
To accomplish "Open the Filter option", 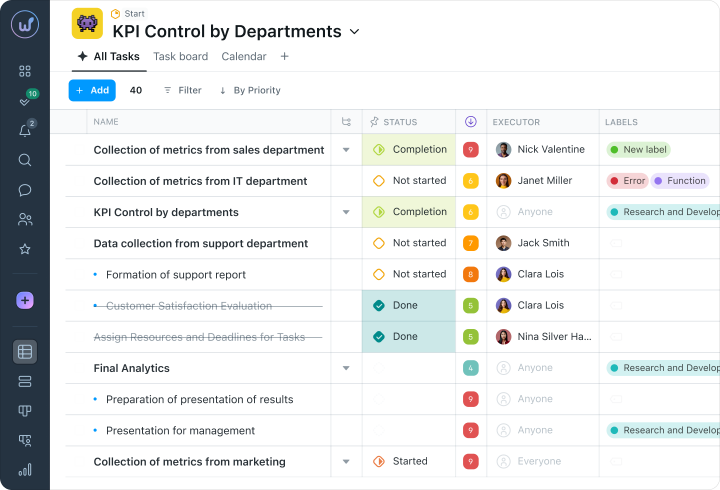I will [x=182, y=90].
